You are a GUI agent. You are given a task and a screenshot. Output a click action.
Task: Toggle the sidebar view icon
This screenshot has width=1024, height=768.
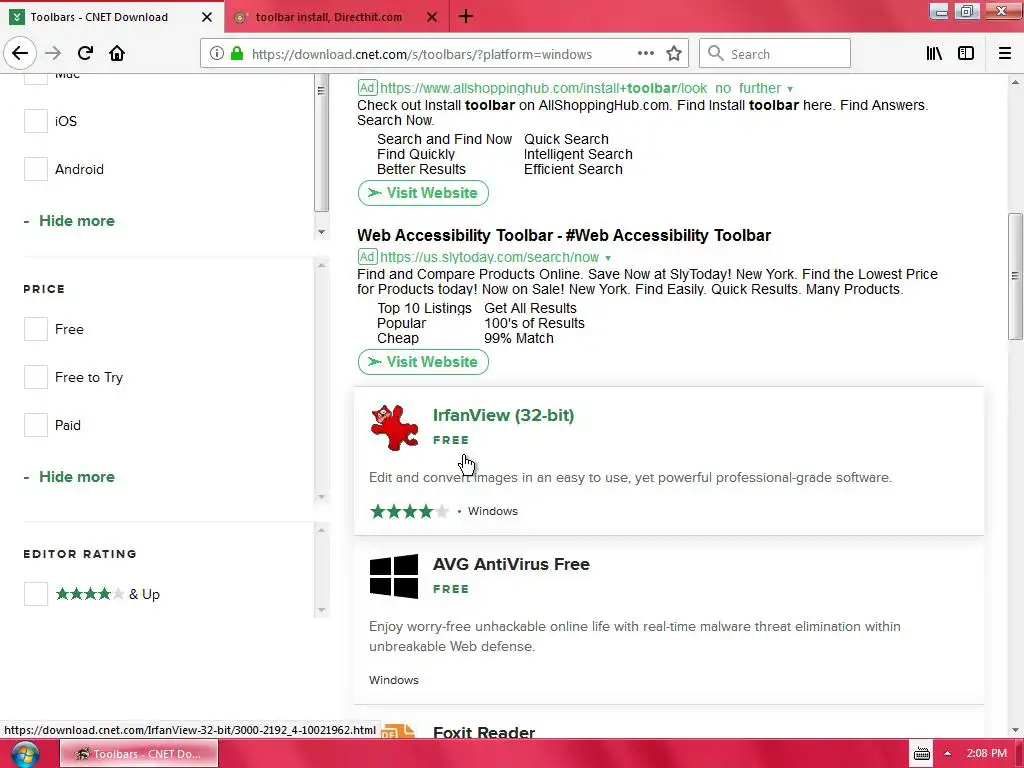point(966,54)
